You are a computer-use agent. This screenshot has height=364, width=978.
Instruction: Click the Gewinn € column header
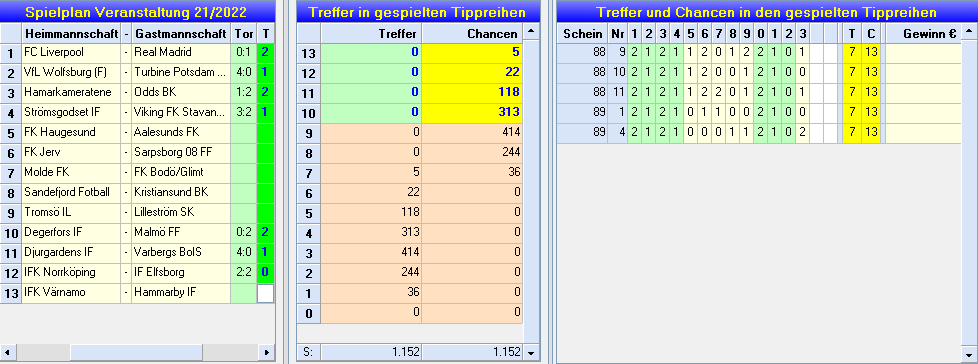tap(924, 34)
